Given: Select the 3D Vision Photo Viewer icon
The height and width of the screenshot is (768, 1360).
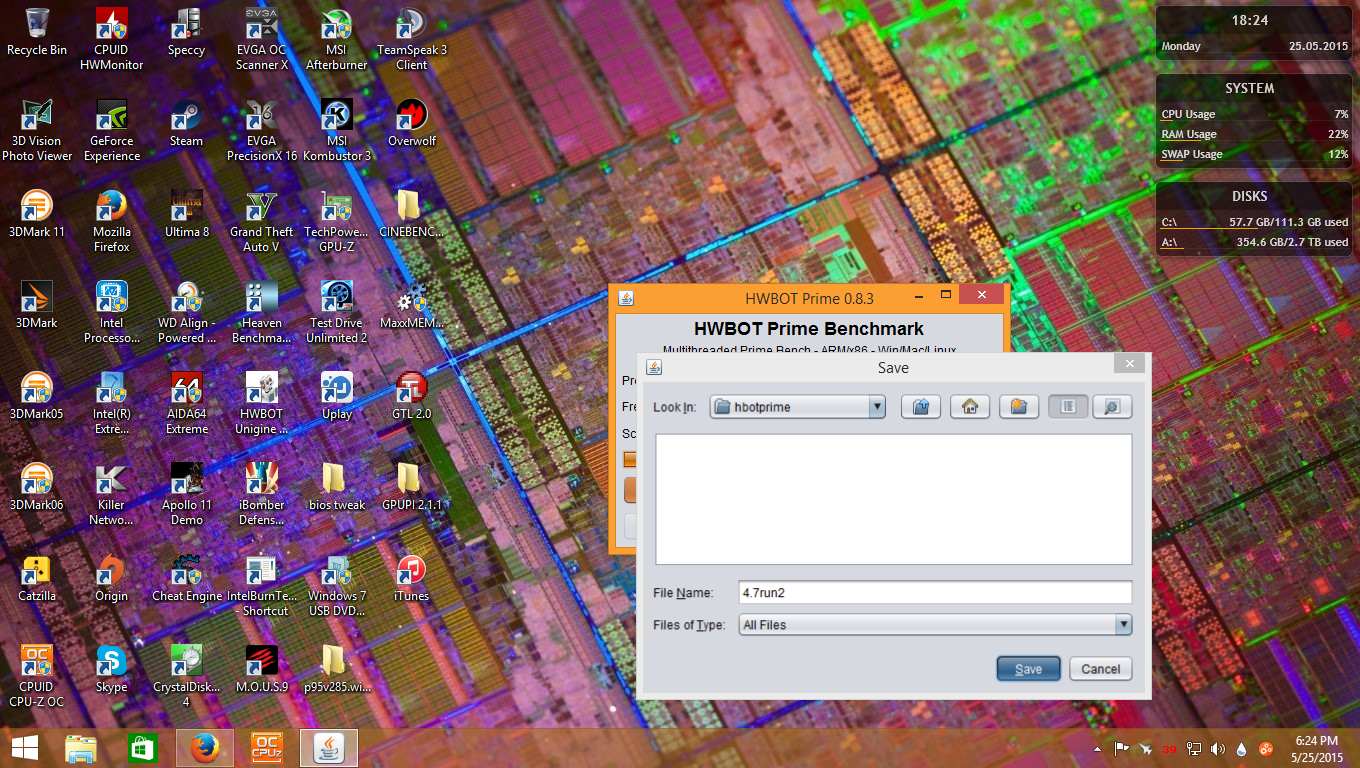Looking at the screenshot, I should click(x=37, y=130).
